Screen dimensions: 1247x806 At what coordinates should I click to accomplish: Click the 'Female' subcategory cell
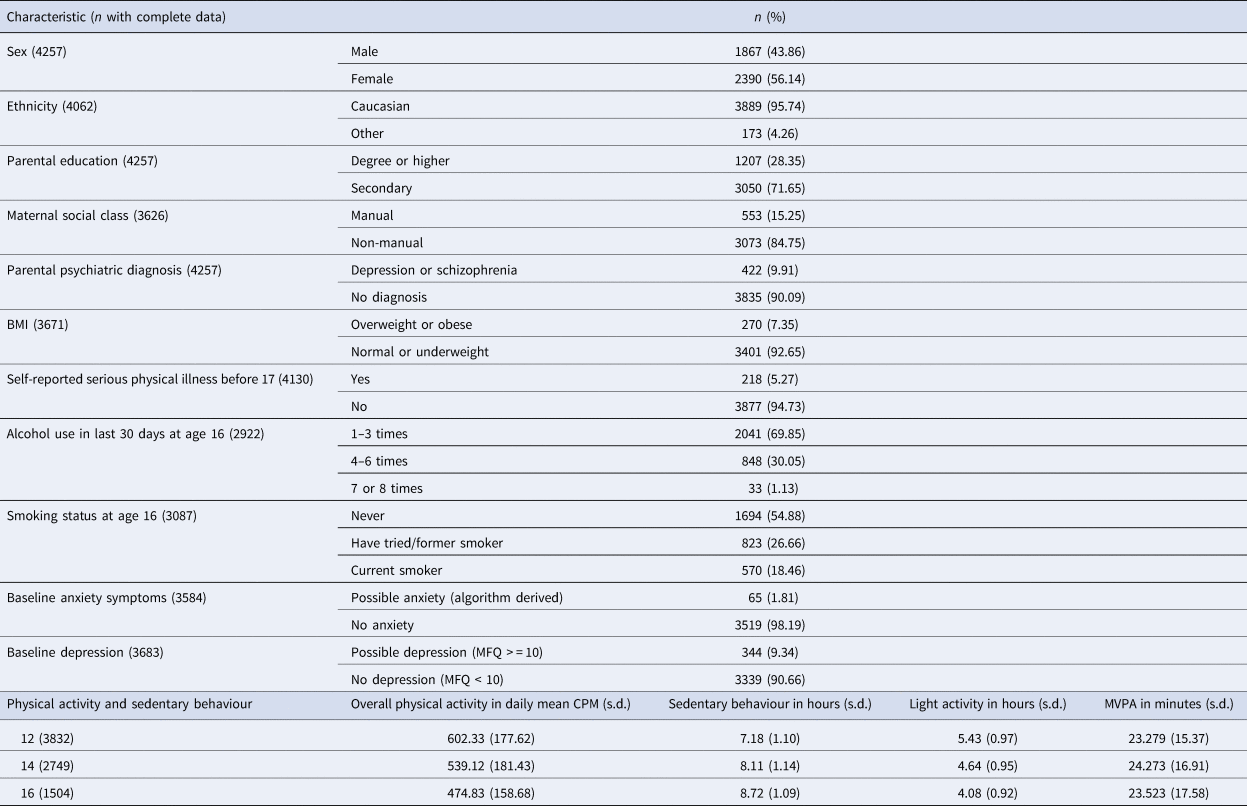372,78
